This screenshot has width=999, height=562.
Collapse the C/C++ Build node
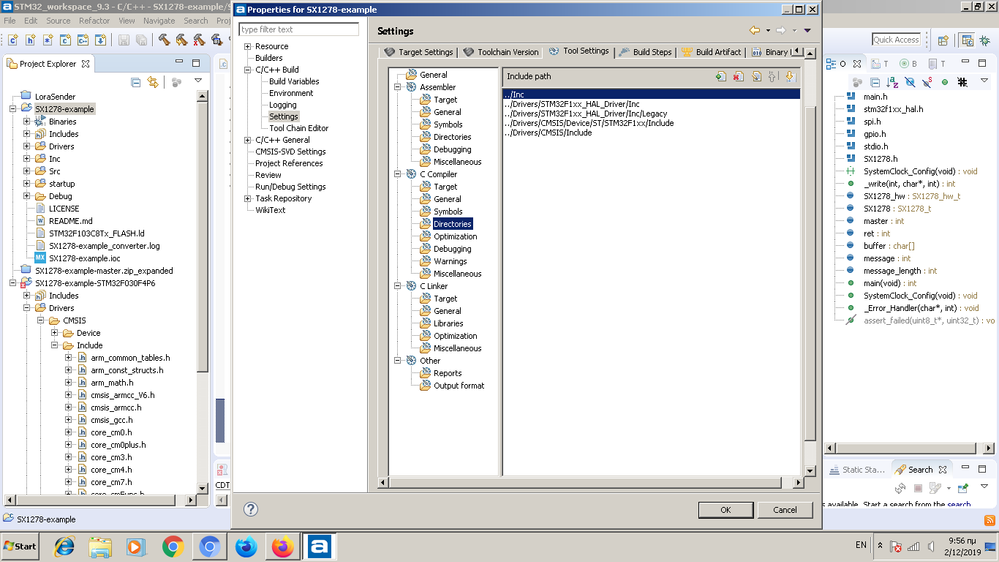click(x=248, y=70)
